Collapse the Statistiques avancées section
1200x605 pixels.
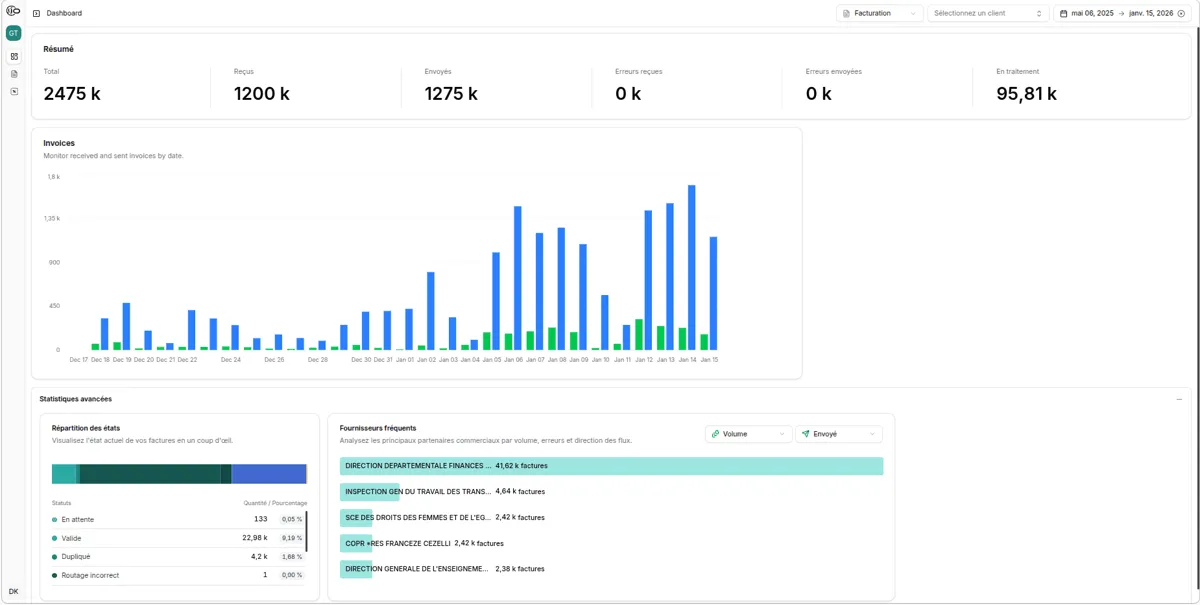[x=1179, y=399]
